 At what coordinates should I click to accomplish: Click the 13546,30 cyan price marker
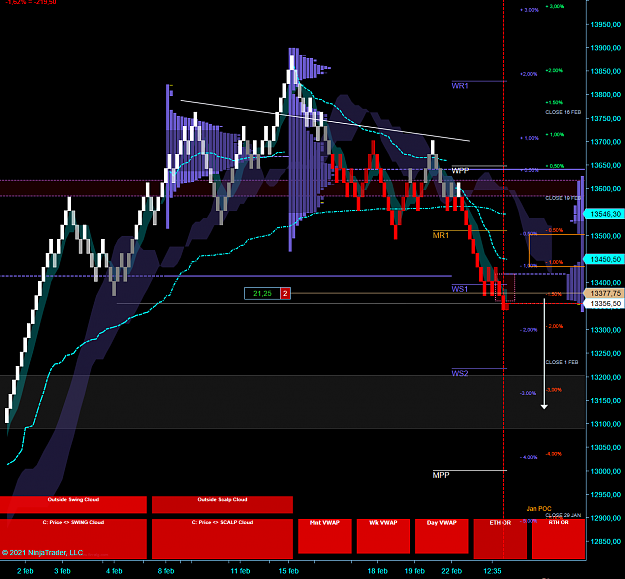tap(604, 214)
